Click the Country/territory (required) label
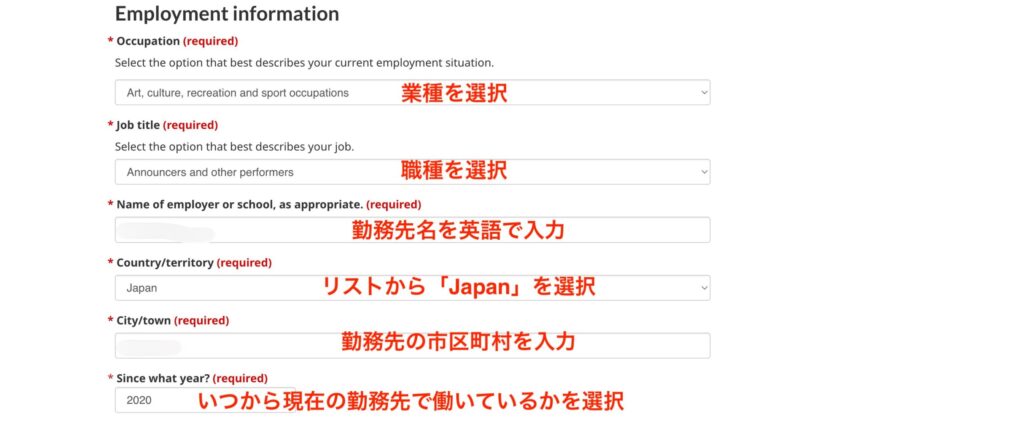The width and height of the screenshot is (1024, 423). point(194,263)
